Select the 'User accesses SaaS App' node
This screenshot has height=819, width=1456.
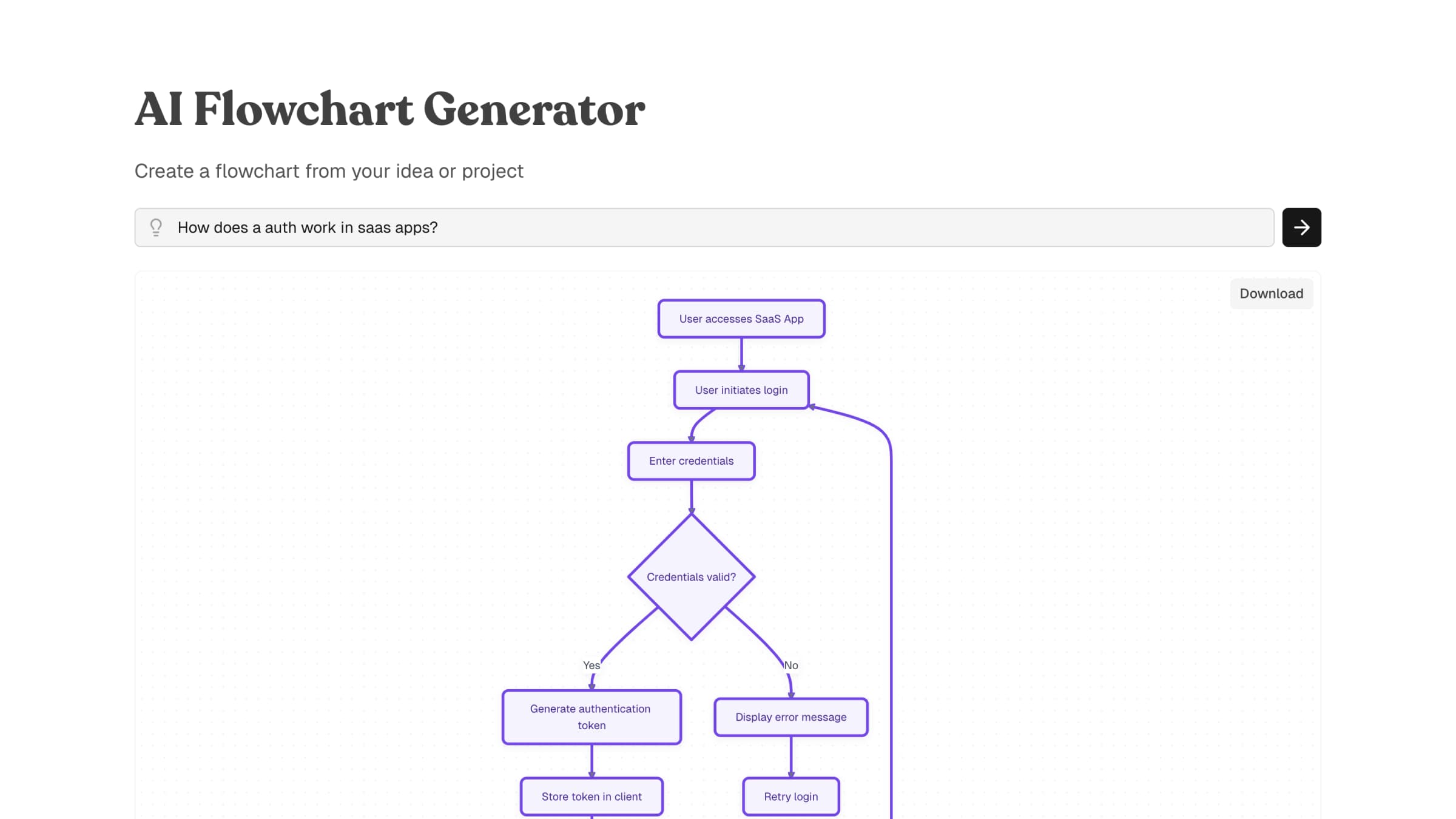[741, 318]
